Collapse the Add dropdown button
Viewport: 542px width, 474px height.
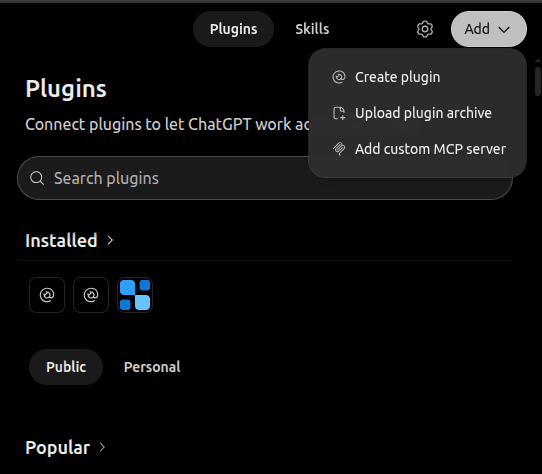point(489,29)
